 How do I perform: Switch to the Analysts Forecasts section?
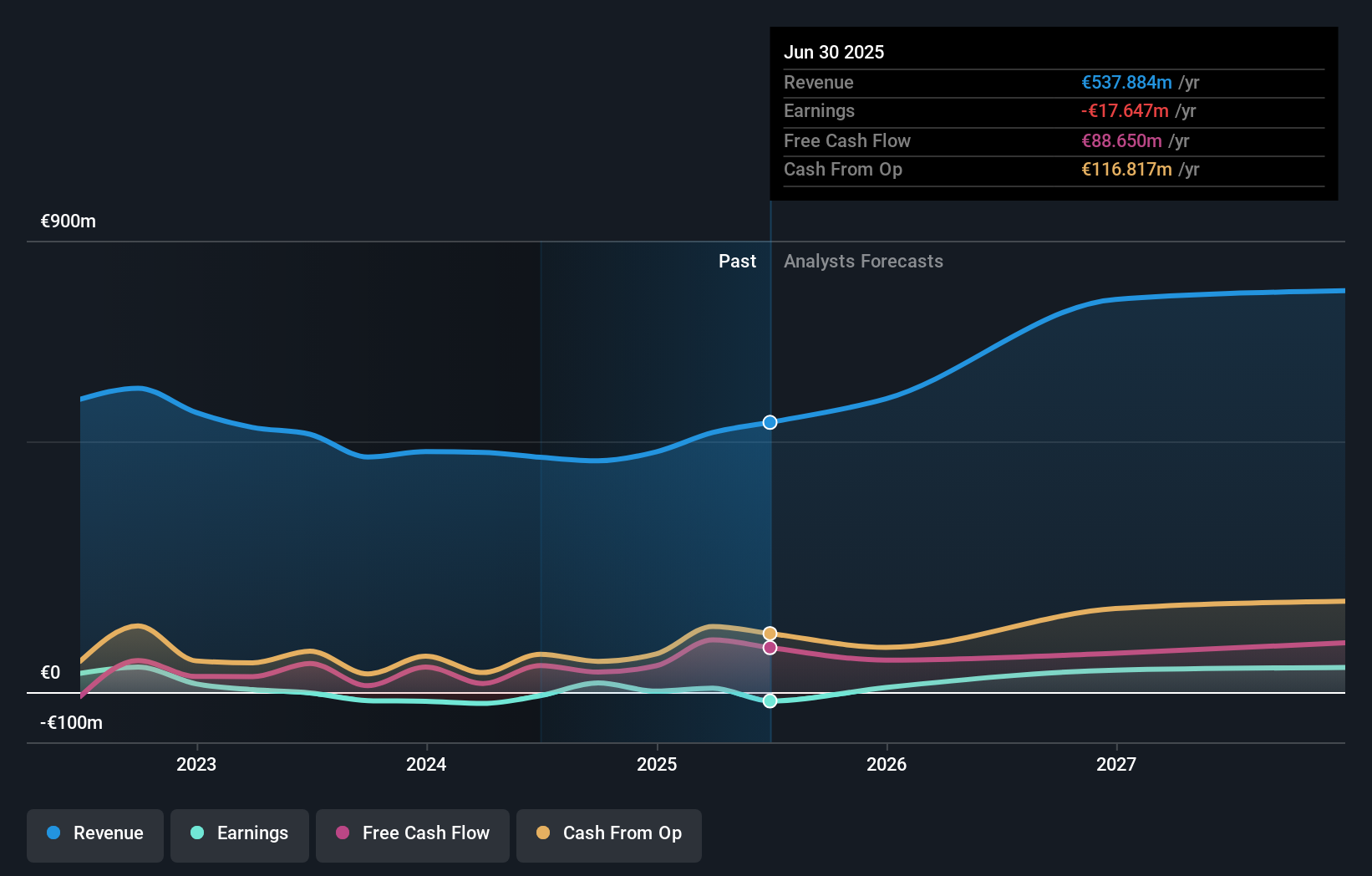click(863, 261)
